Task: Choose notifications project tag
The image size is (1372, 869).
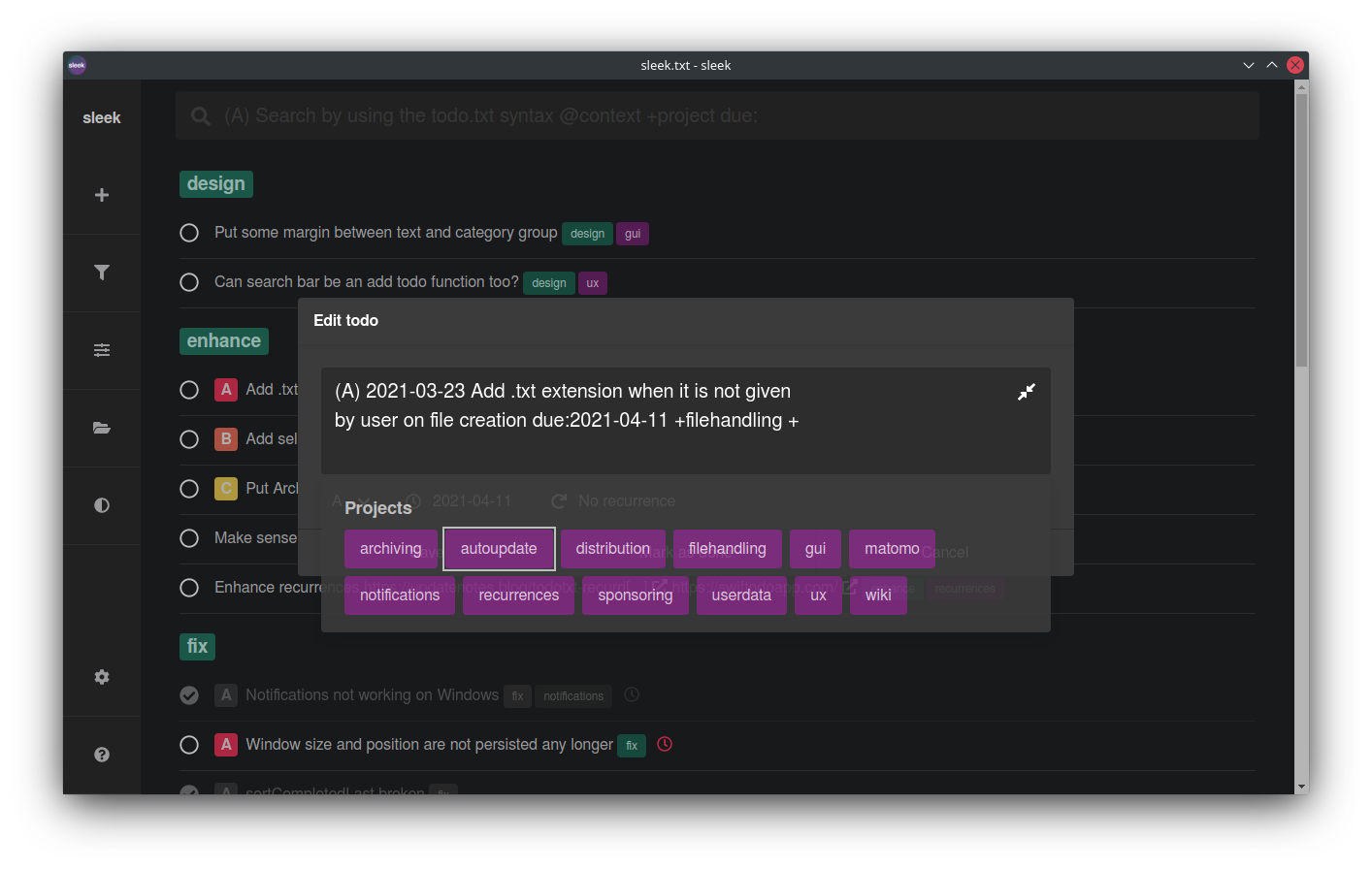Action: [400, 595]
